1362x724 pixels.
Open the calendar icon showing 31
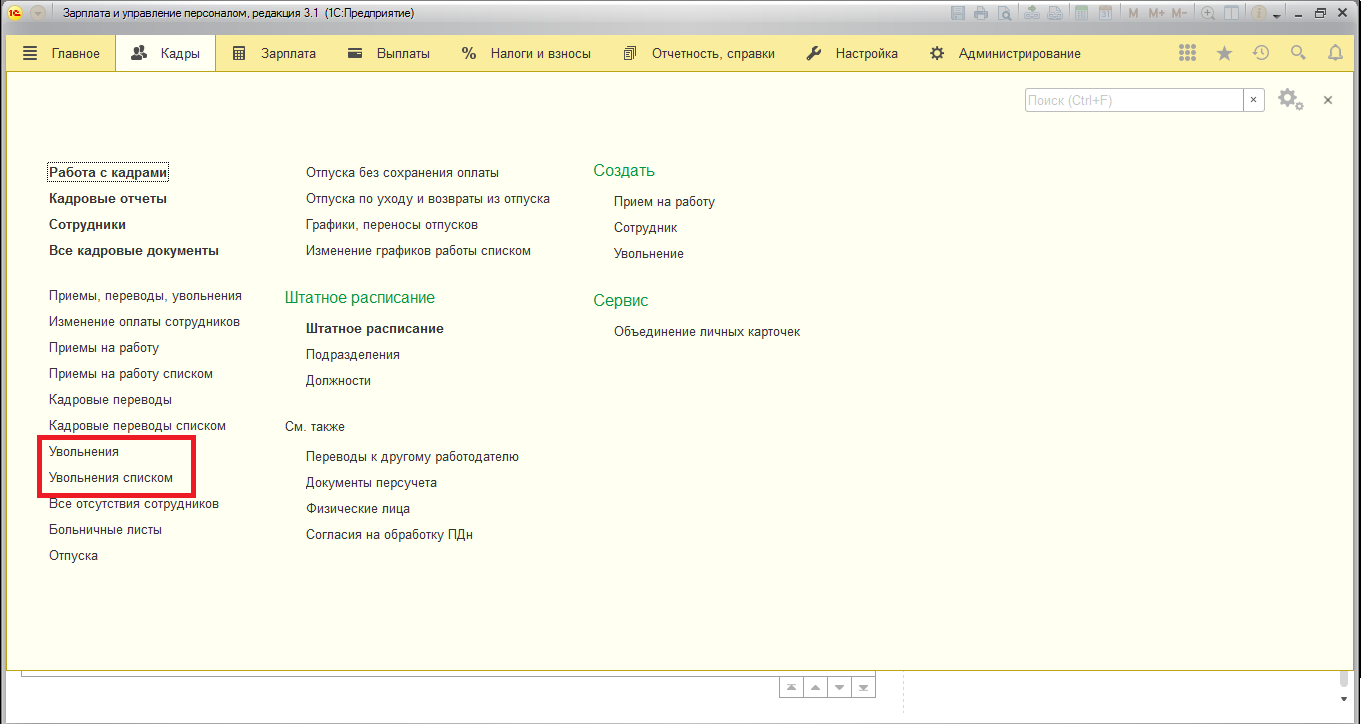[1105, 13]
